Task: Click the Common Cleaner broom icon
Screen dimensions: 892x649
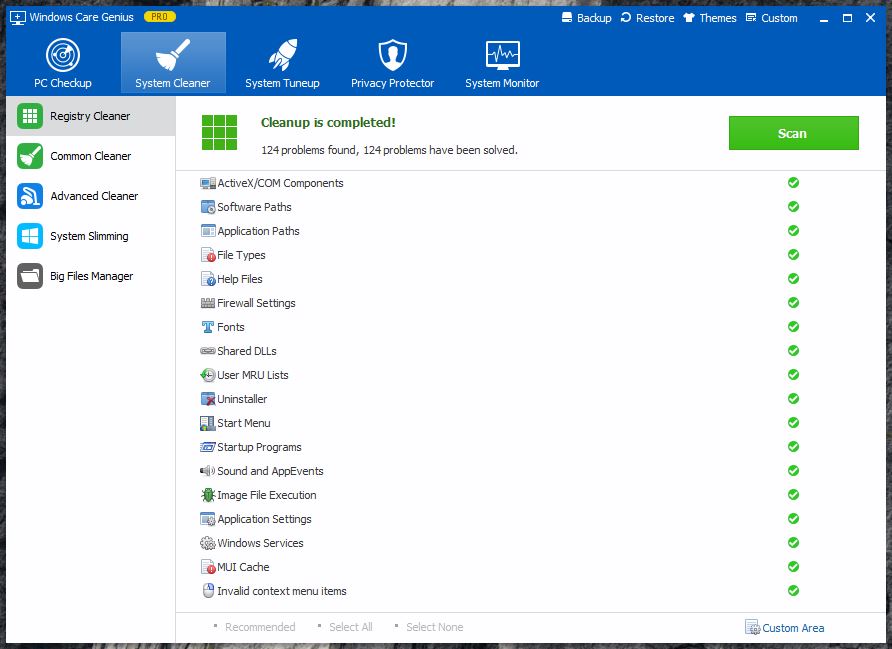Action: click(30, 156)
